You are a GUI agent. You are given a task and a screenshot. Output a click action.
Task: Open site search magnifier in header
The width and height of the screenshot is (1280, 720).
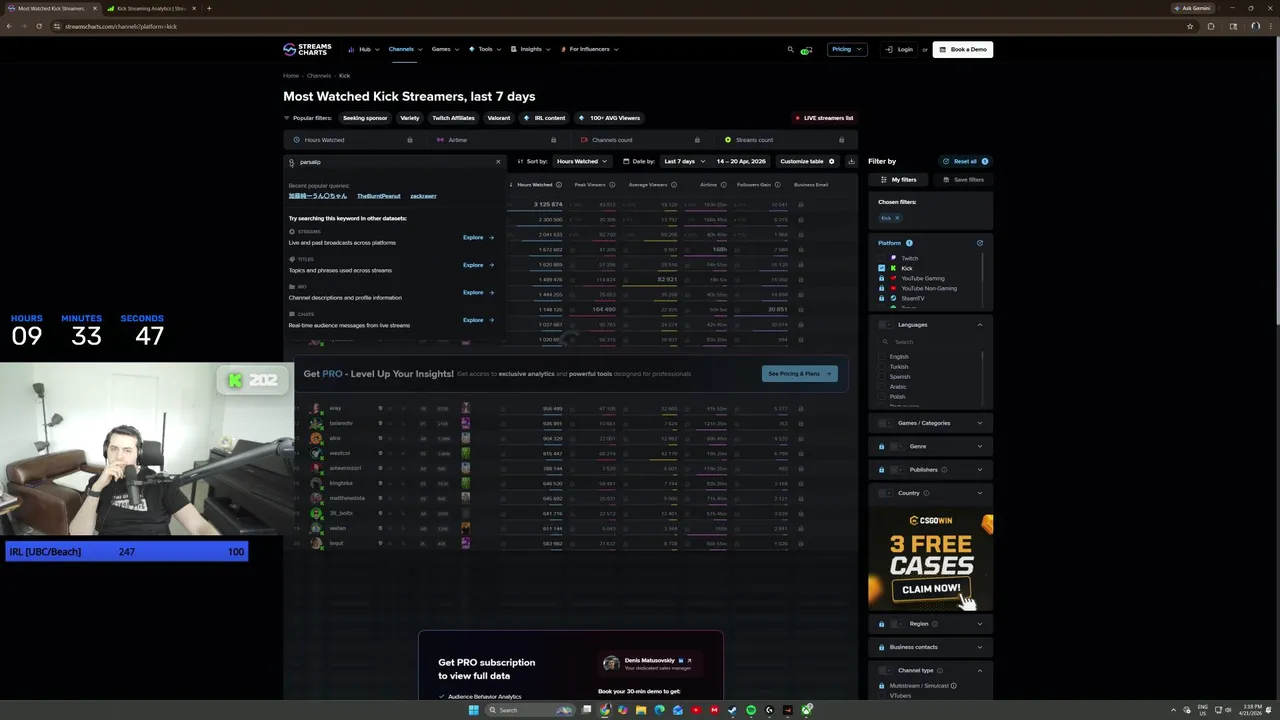(x=790, y=49)
